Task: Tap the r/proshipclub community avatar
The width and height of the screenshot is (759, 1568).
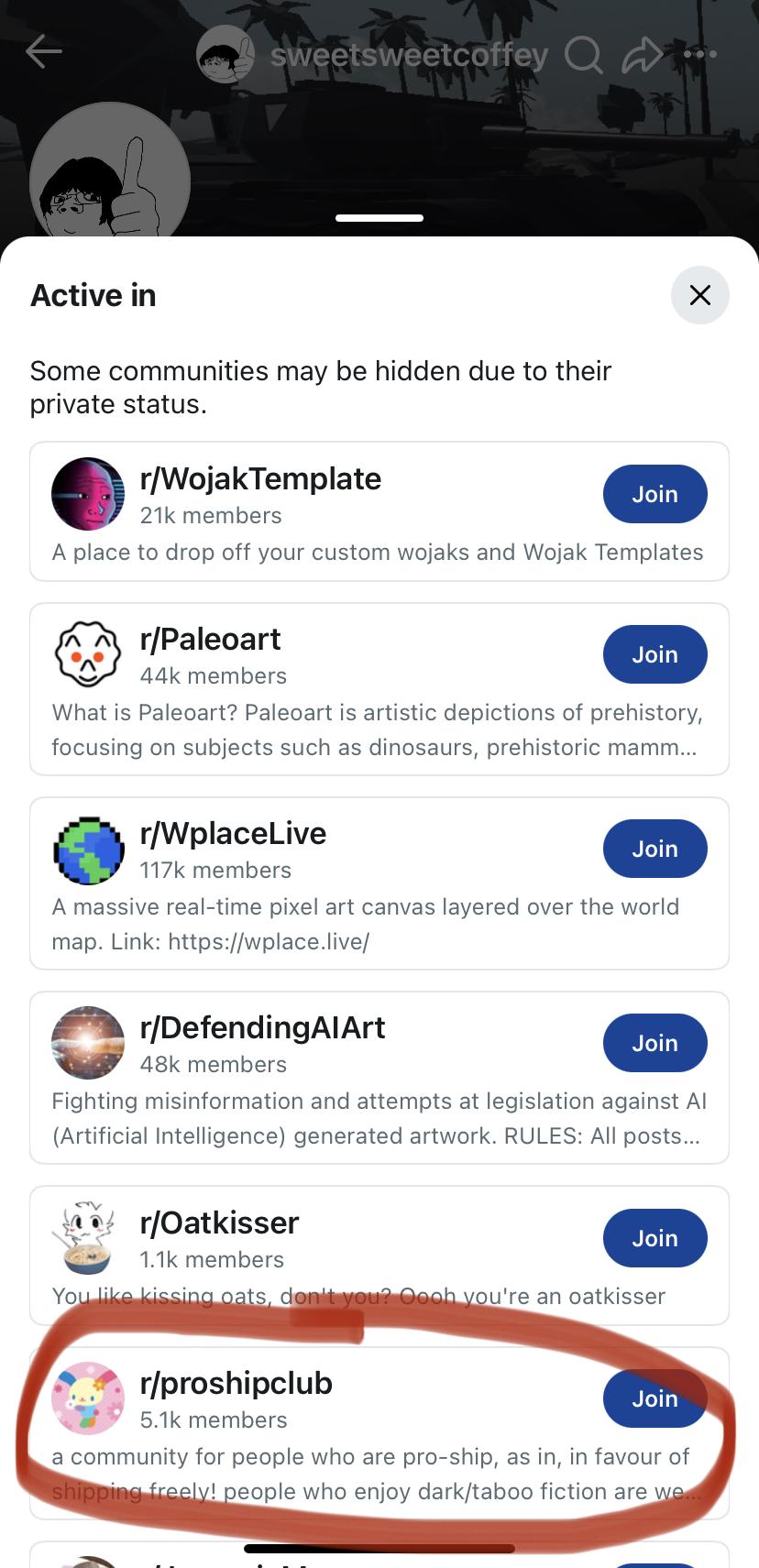Action: pos(88,1398)
